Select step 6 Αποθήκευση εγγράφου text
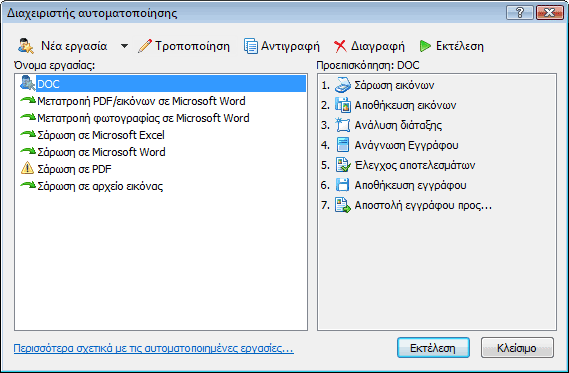 410,185
